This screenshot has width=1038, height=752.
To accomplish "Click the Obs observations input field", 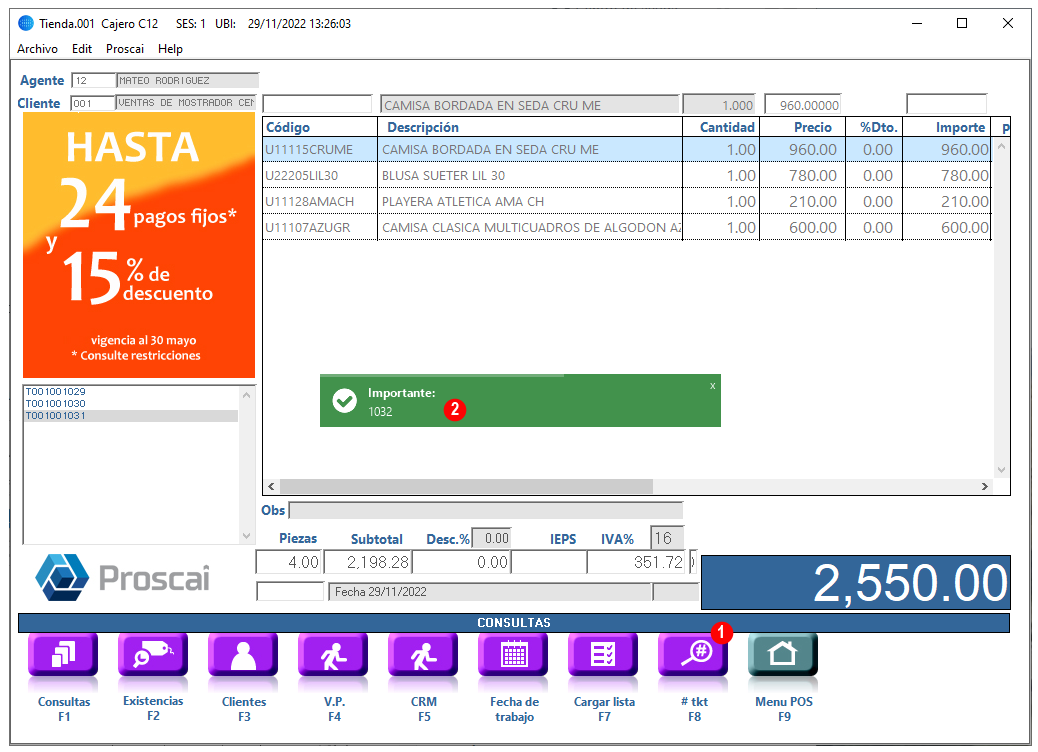I will click(486, 510).
